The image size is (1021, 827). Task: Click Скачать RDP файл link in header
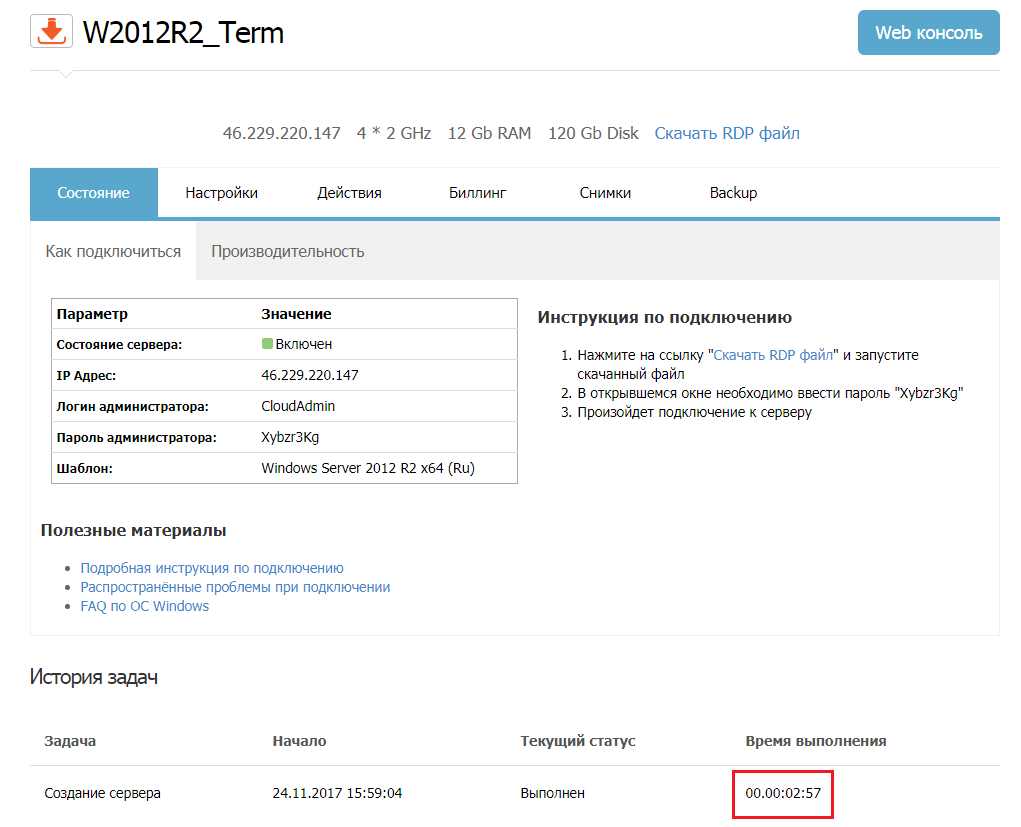(727, 133)
